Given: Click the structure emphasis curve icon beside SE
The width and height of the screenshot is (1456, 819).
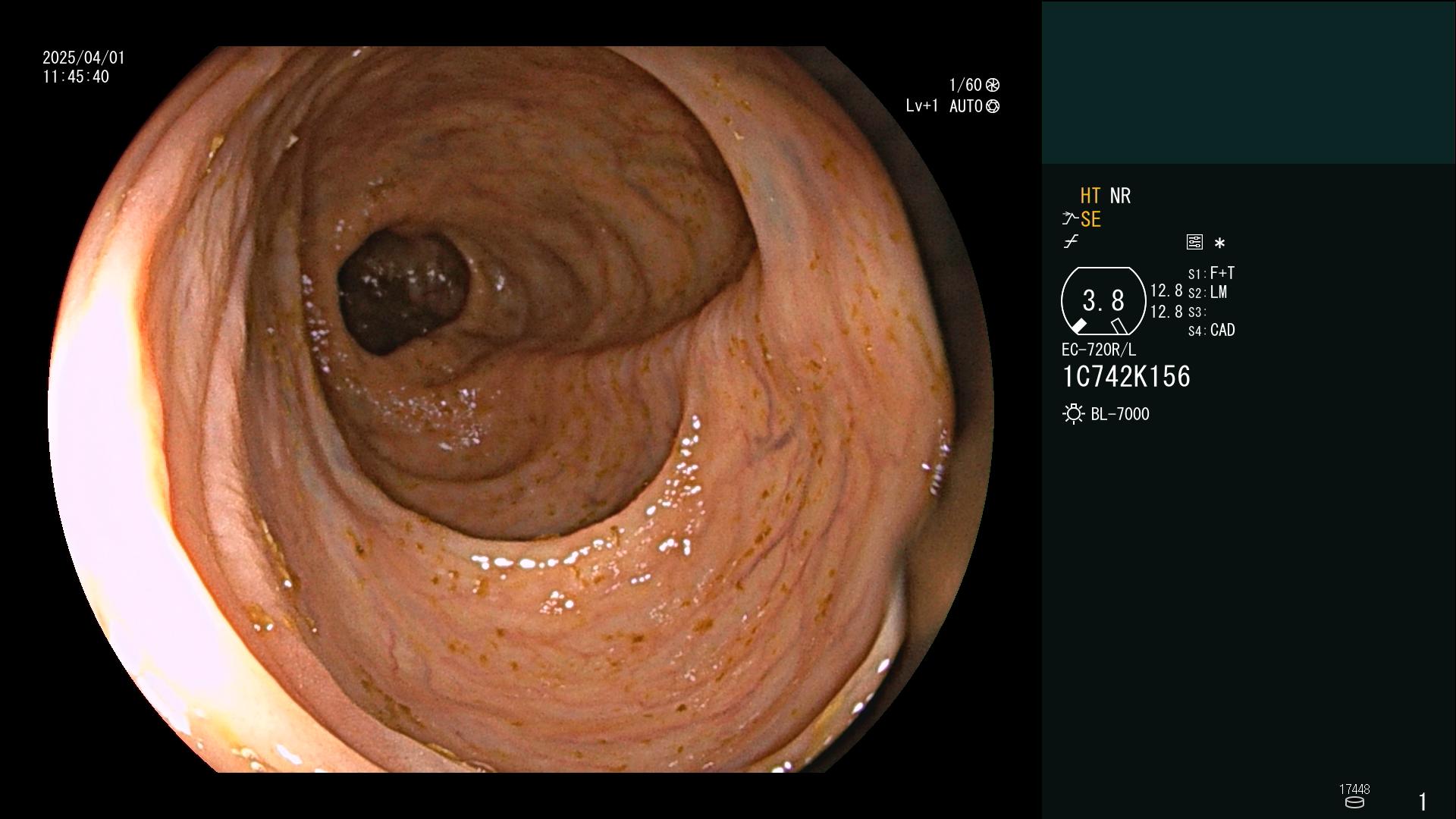Looking at the screenshot, I should tap(1069, 219).
